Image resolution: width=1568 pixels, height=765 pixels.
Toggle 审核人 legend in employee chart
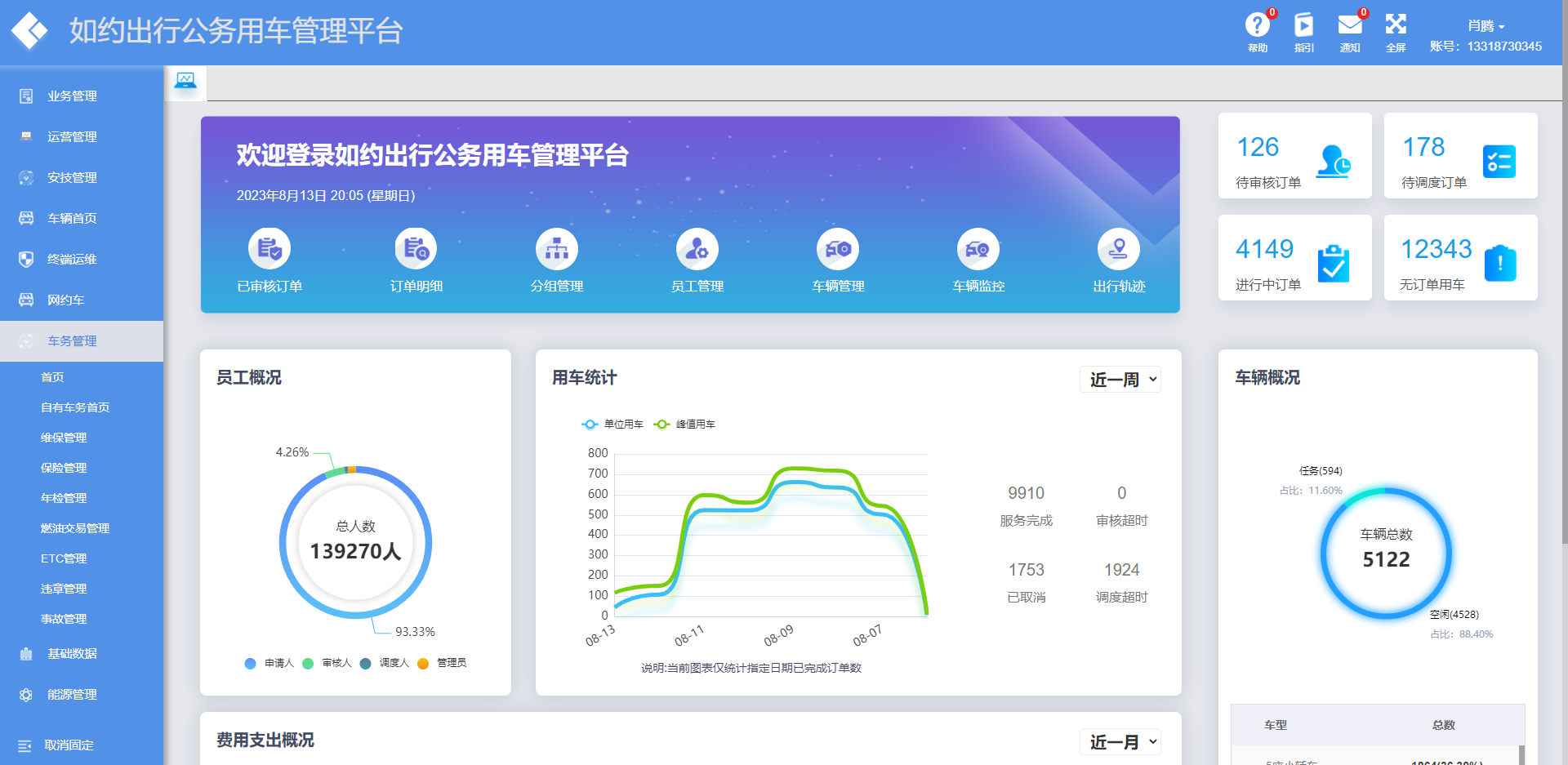(x=327, y=663)
